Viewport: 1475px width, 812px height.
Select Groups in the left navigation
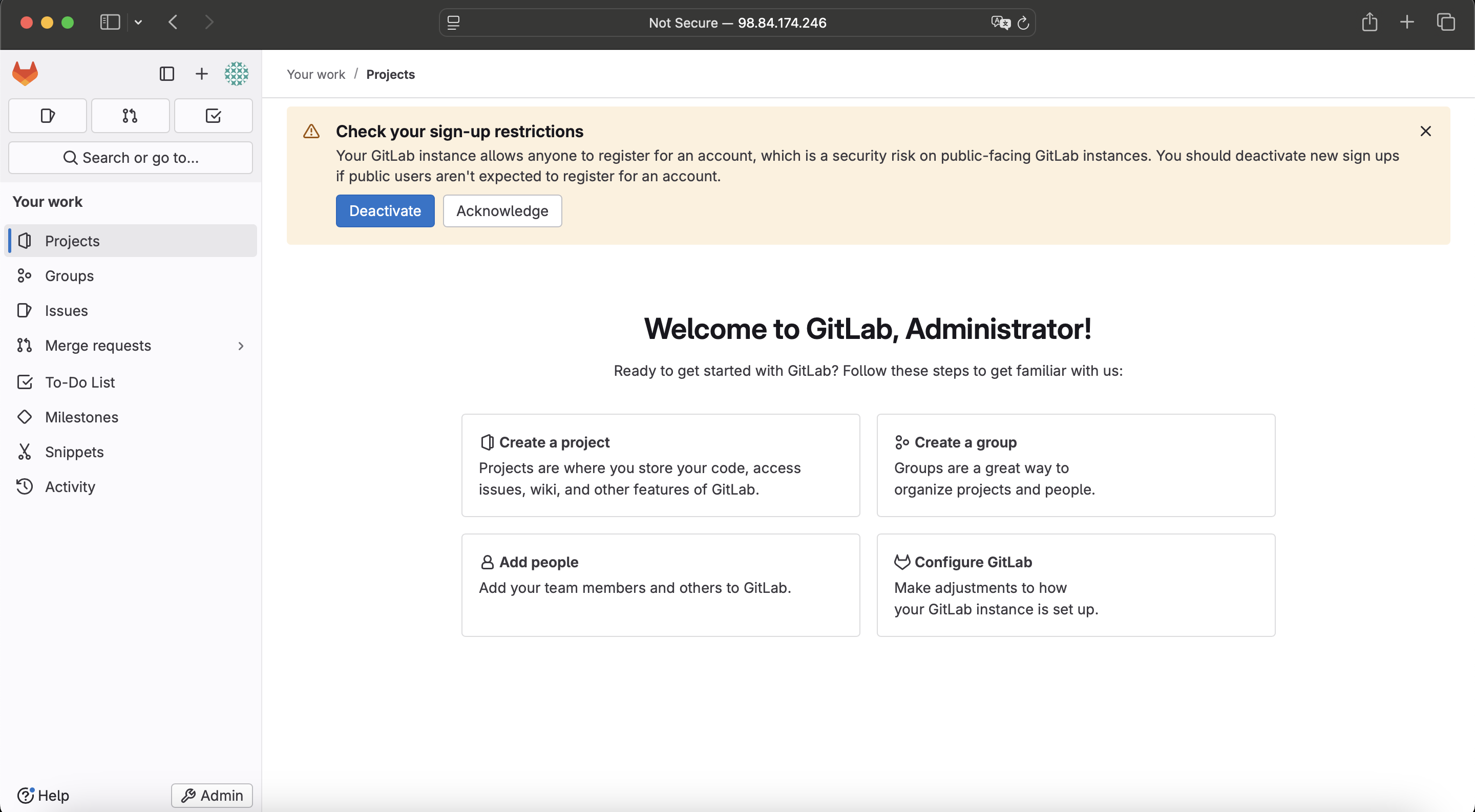tap(69, 276)
